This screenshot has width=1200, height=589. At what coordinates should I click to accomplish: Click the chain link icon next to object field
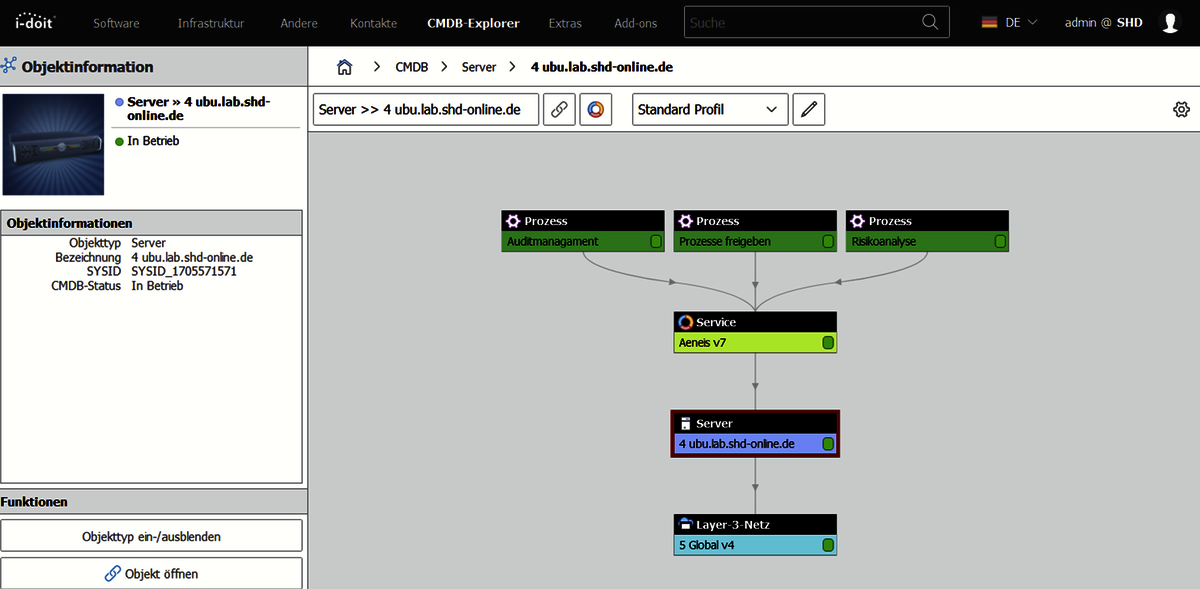(560, 109)
